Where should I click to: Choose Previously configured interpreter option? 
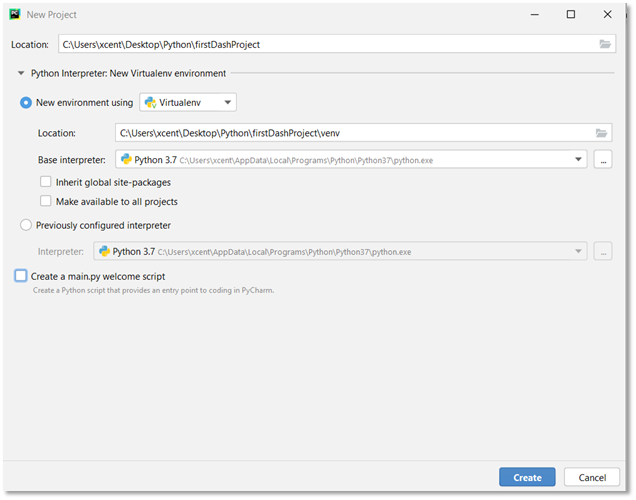[26, 226]
